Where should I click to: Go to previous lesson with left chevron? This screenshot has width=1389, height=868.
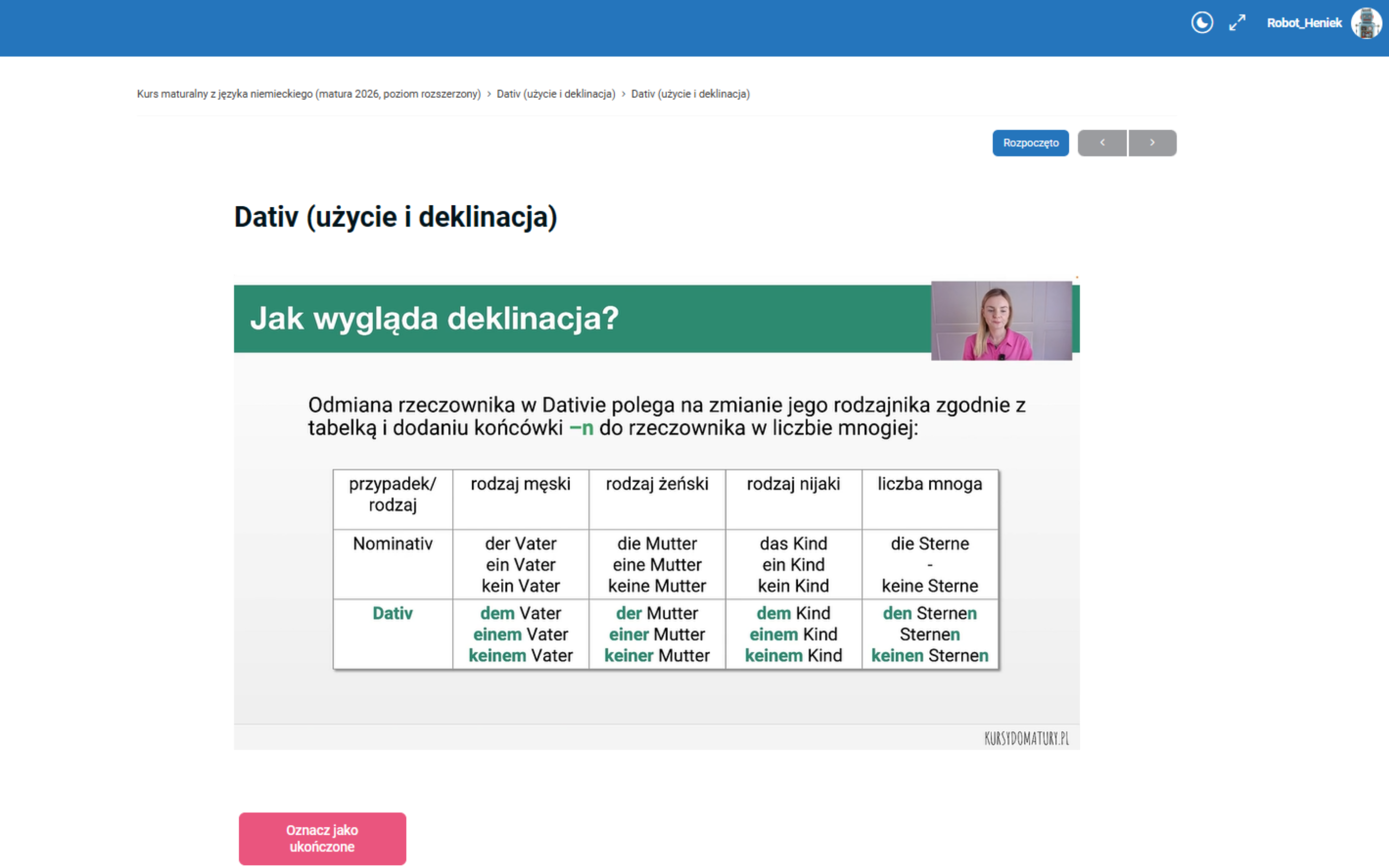[x=1102, y=143]
